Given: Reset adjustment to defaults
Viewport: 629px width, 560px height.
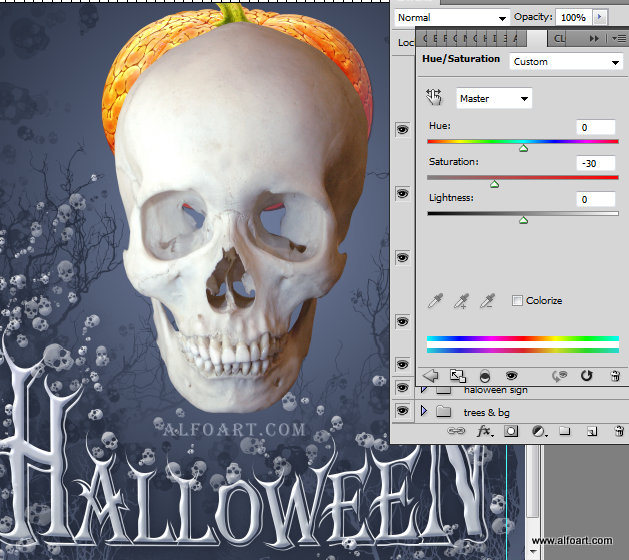Looking at the screenshot, I should click(x=587, y=376).
